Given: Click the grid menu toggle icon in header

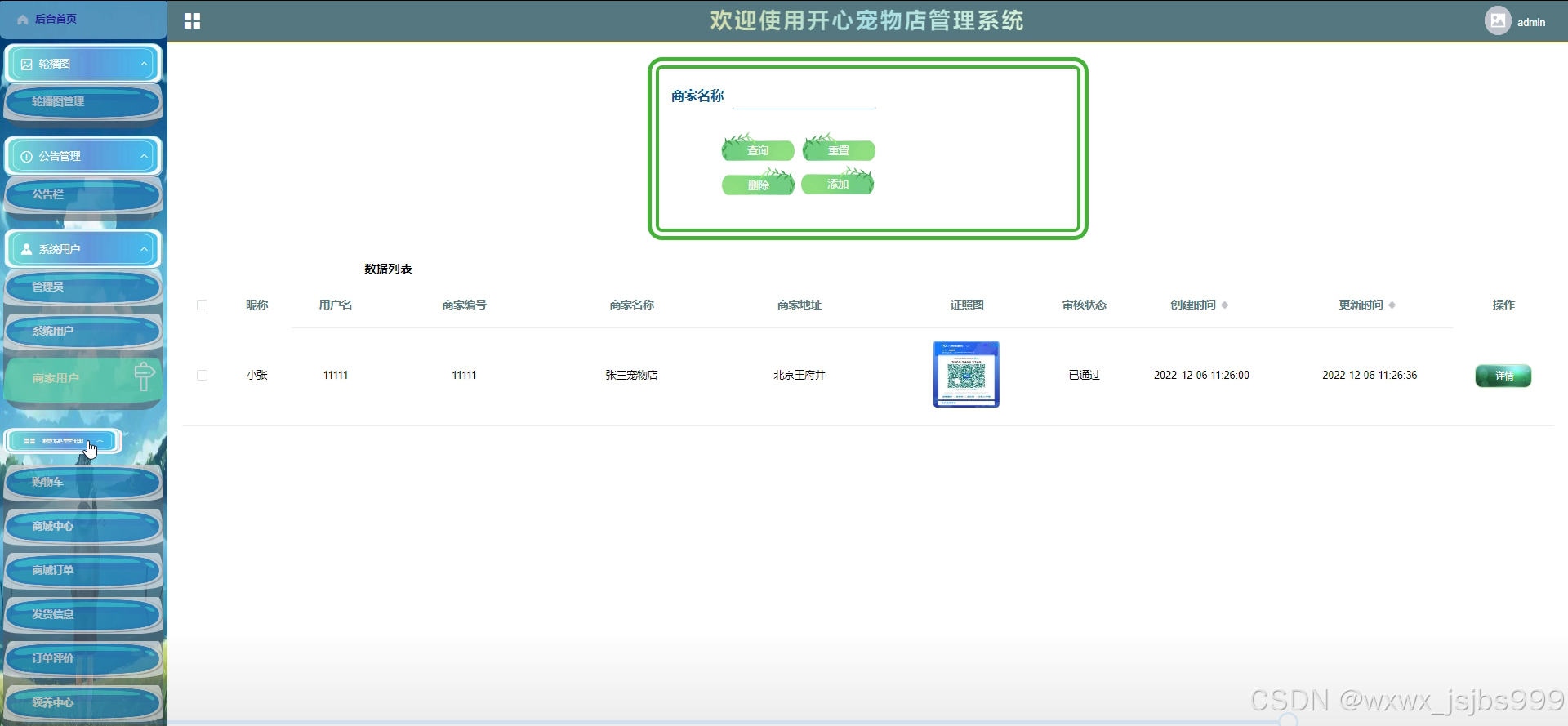Looking at the screenshot, I should coord(193,21).
